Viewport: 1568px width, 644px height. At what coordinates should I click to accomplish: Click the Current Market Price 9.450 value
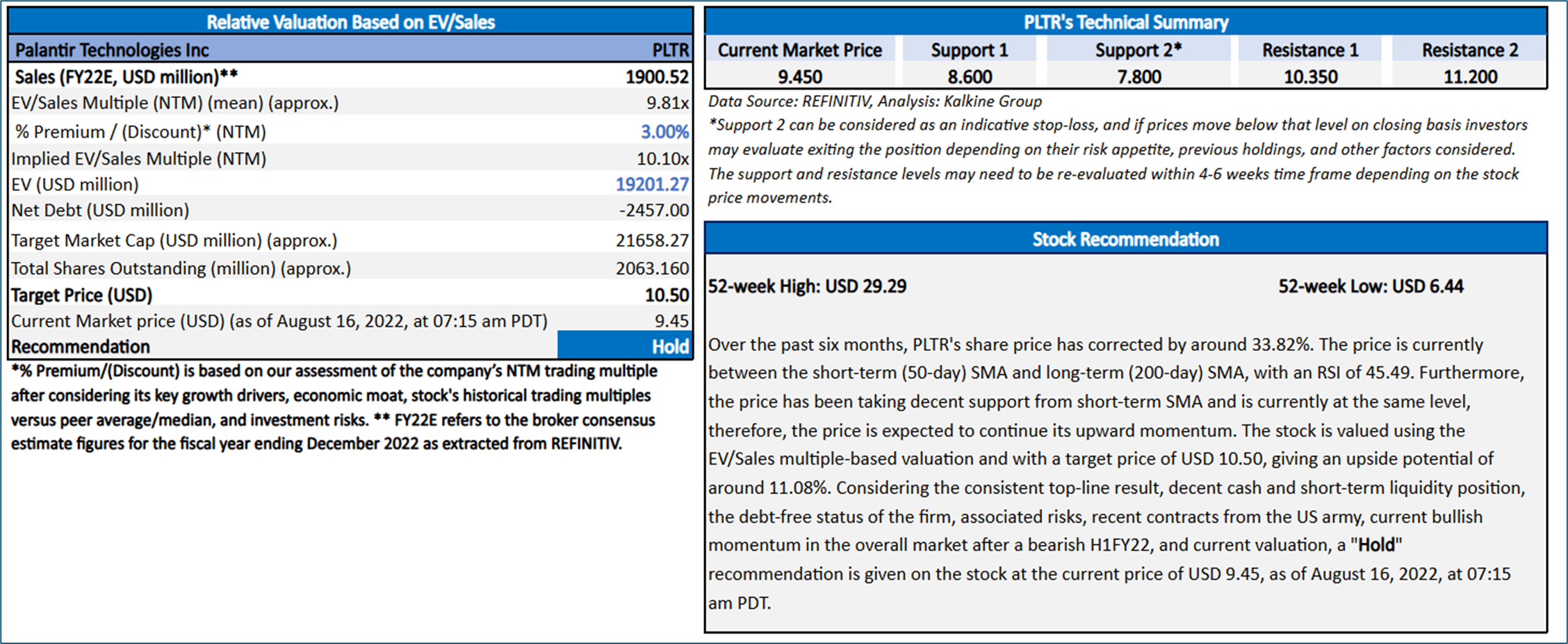799,76
